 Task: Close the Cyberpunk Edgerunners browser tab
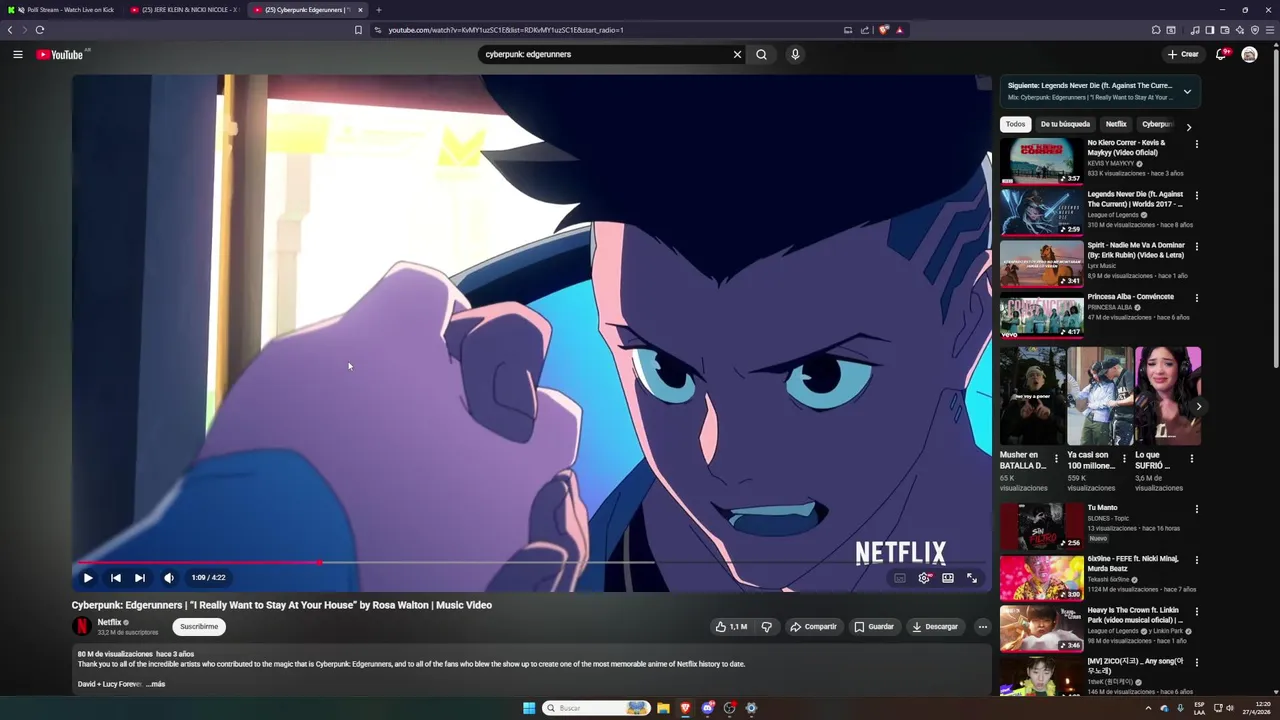(360, 10)
